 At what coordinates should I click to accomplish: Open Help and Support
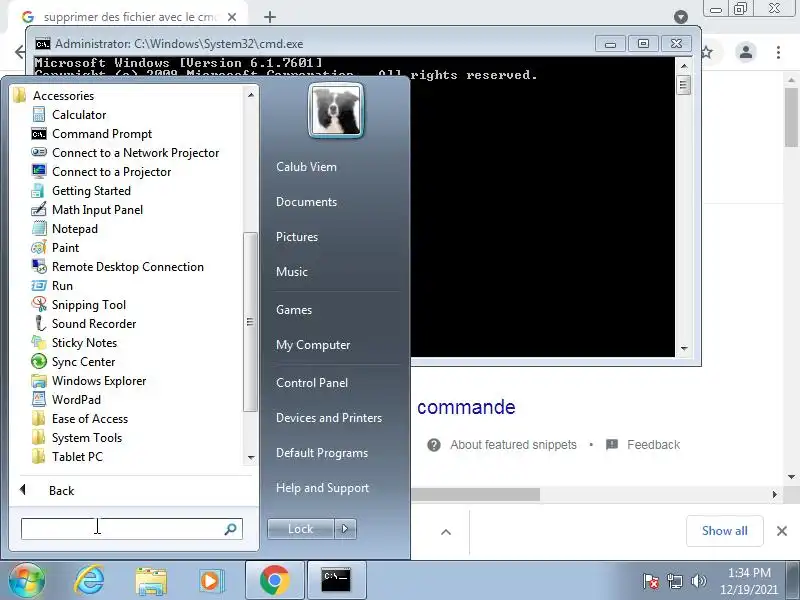pyautogui.click(x=322, y=488)
